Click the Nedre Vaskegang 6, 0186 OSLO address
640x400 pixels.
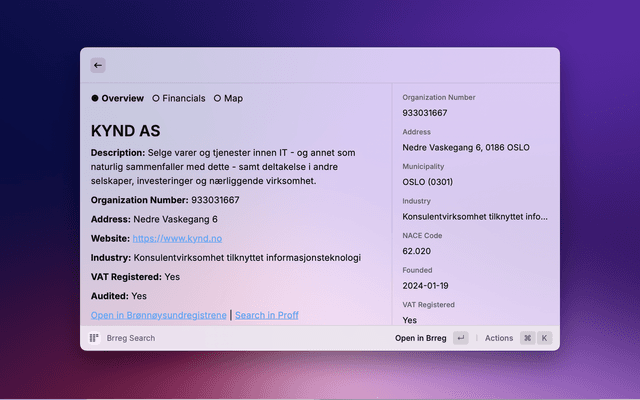tap(466, 147)
